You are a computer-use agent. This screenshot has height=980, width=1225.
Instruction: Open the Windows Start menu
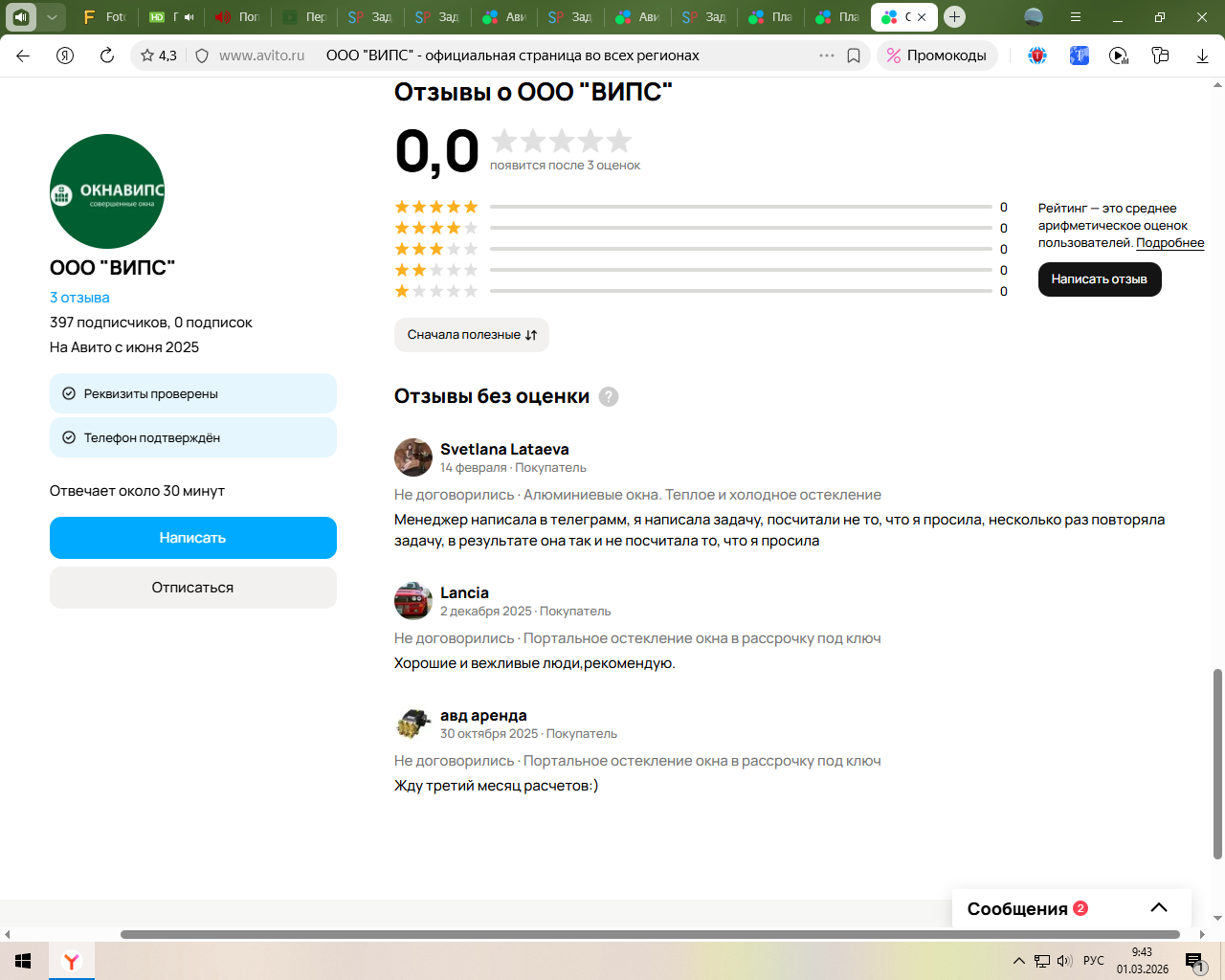[x=23, y=961]
